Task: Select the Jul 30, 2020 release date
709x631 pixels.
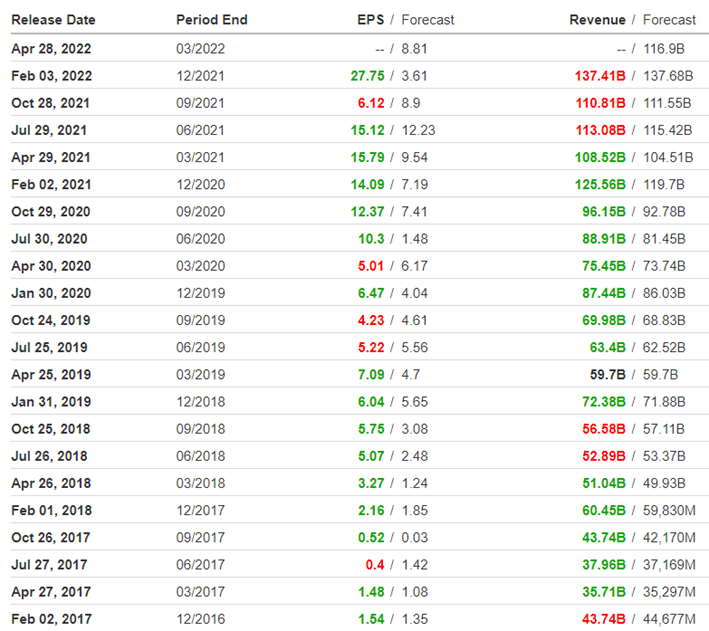Action: point(49,239)
